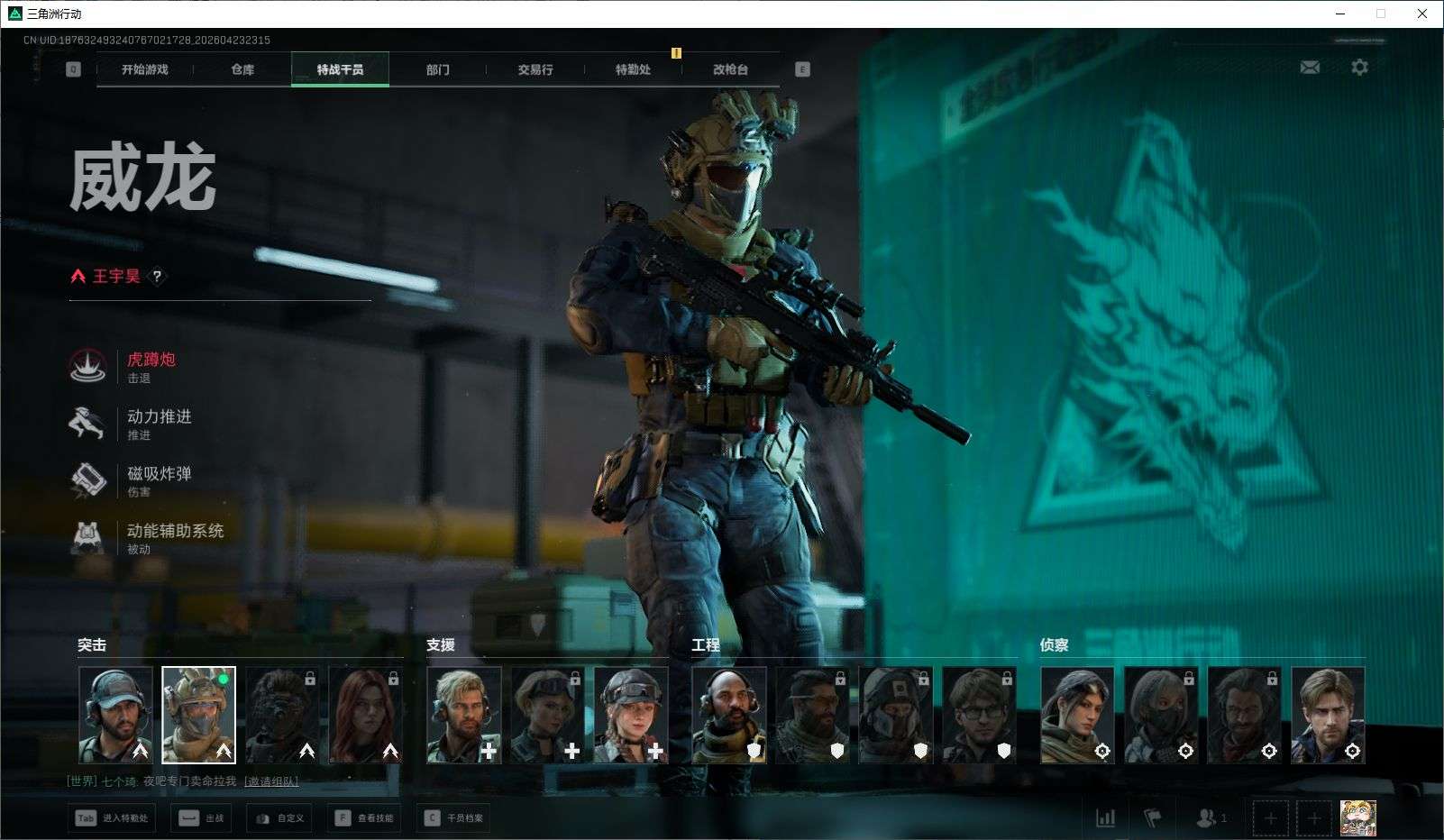
Task: Click the E key next-tab icon
Action: 802,69
